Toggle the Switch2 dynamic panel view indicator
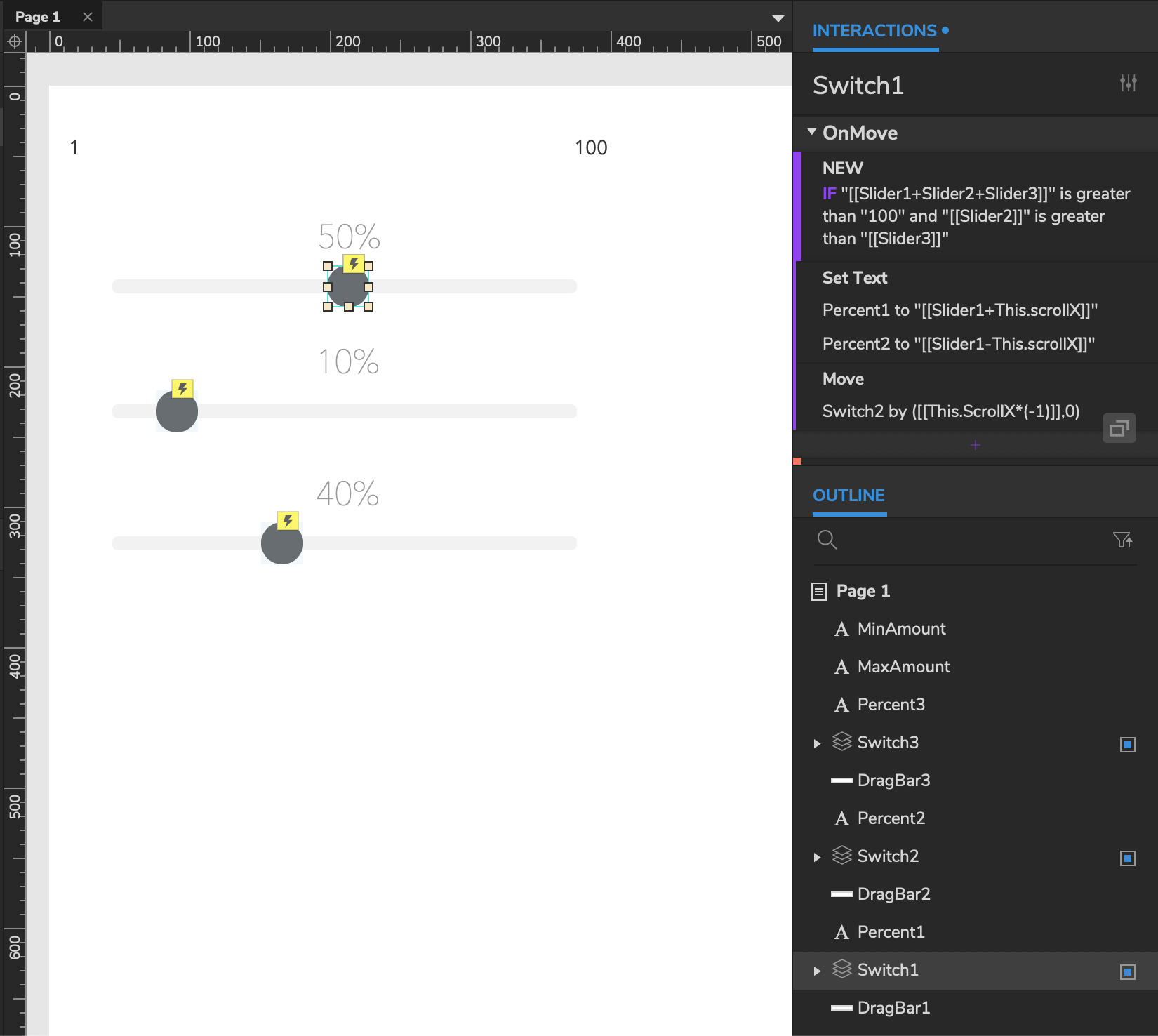The height and width of the screenshot is (1036, 1158). point(1127,858)
